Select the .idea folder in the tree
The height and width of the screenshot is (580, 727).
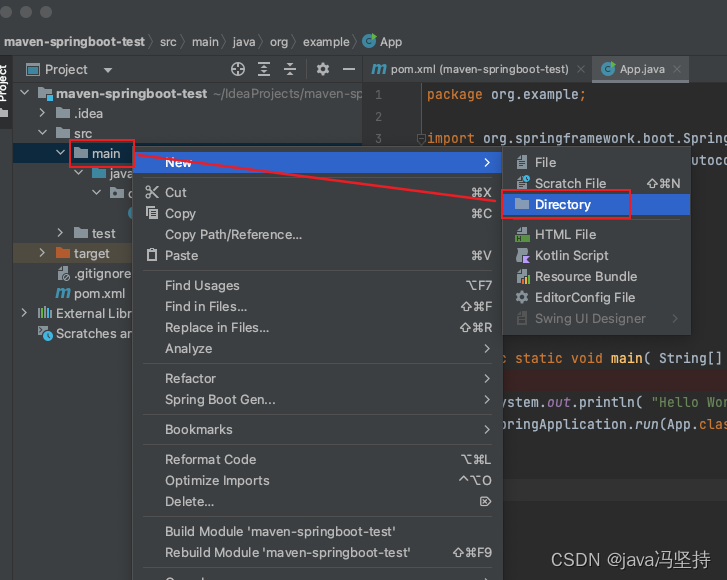[x=79, y=113]
